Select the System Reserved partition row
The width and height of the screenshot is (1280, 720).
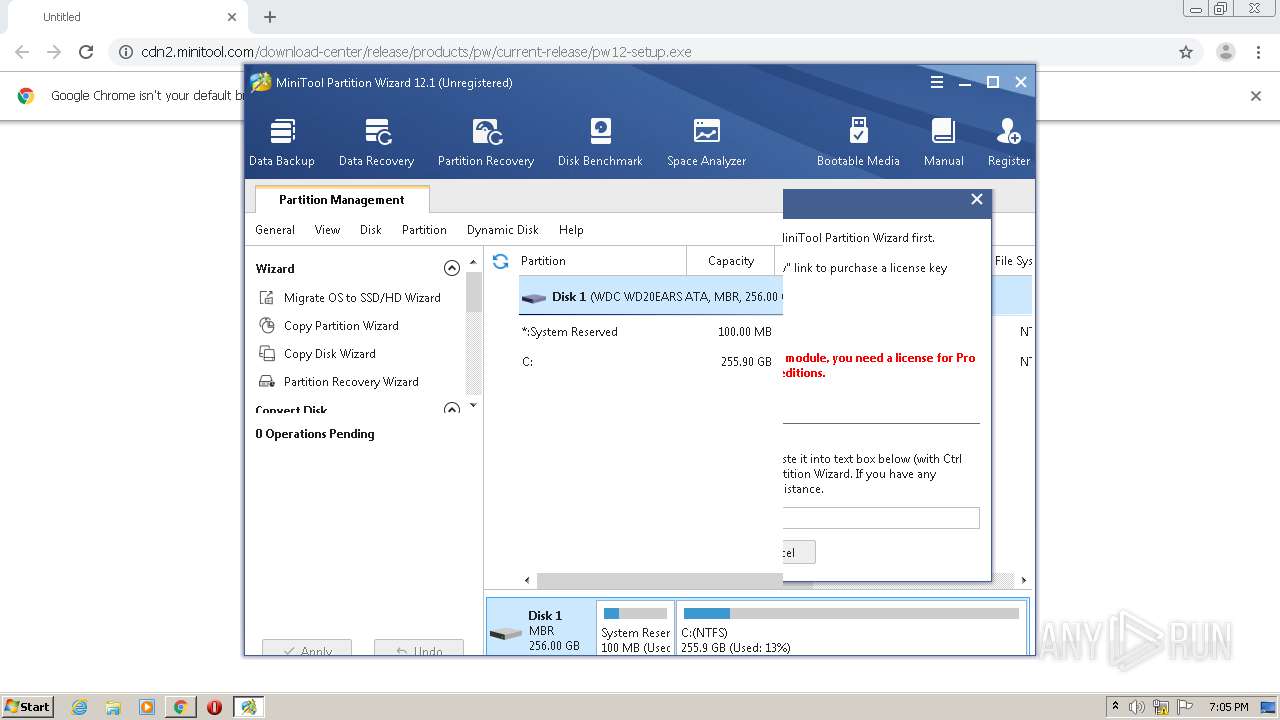(x=651, y=332)
